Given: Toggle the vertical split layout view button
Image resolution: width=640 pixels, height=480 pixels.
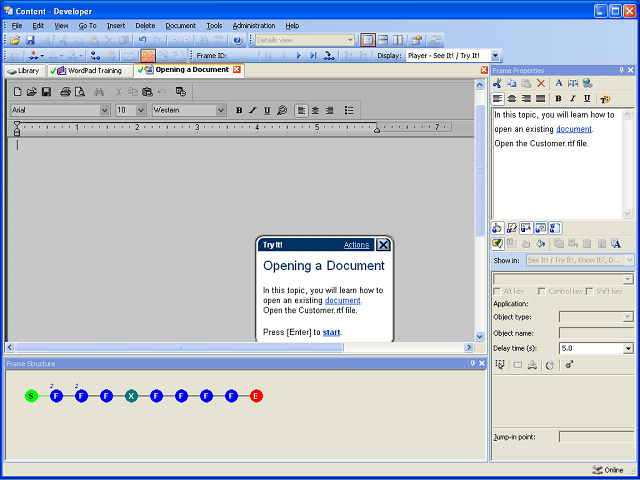Looking at the screenshot, I should pyautogui.click(x=398, y=40).
